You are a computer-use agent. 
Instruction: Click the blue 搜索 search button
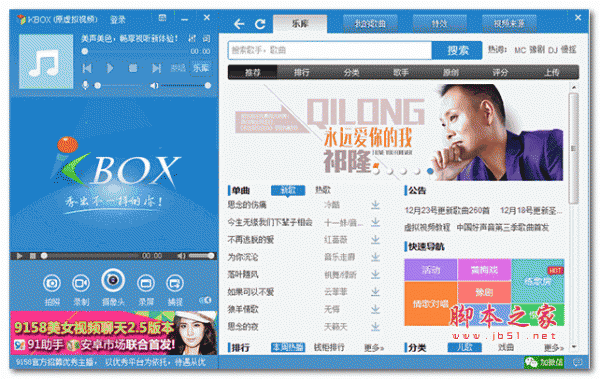(x=457, y=51)
